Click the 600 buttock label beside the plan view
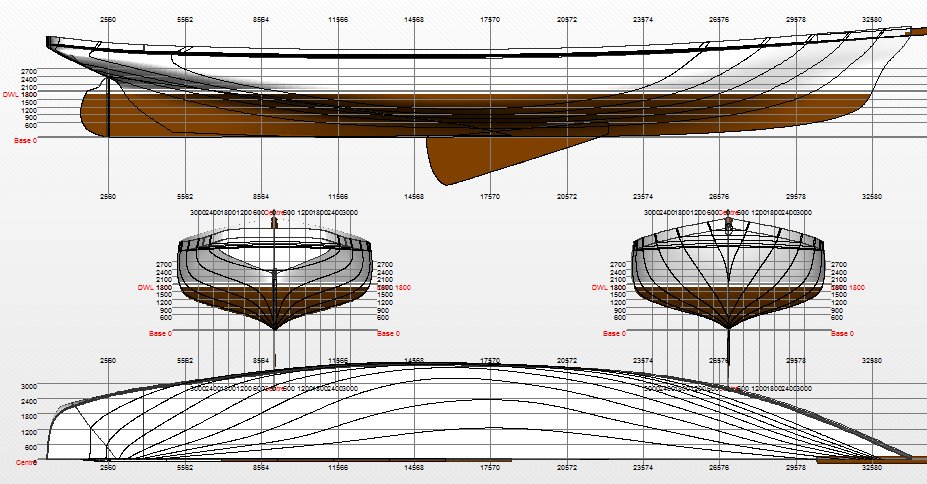The width and height of the screenshot is (927, 484). pos(31,447)
